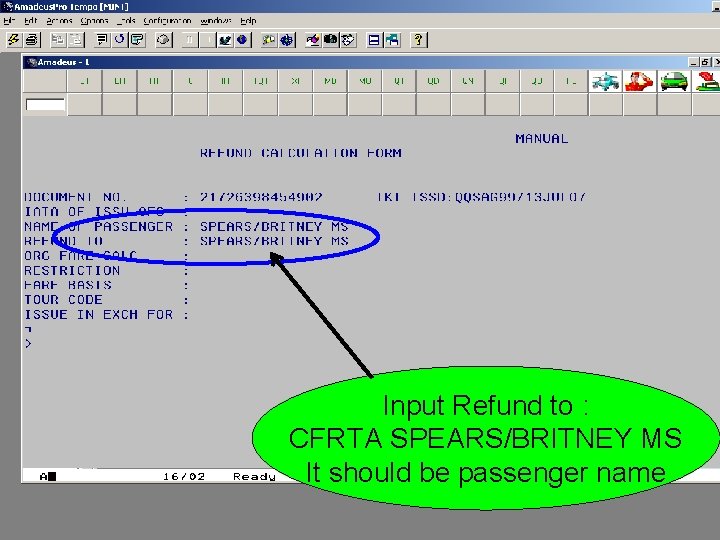Click the QD smart key button
Image resolution: width=720 pixels, height=540 pixels.
coord(433,81)
